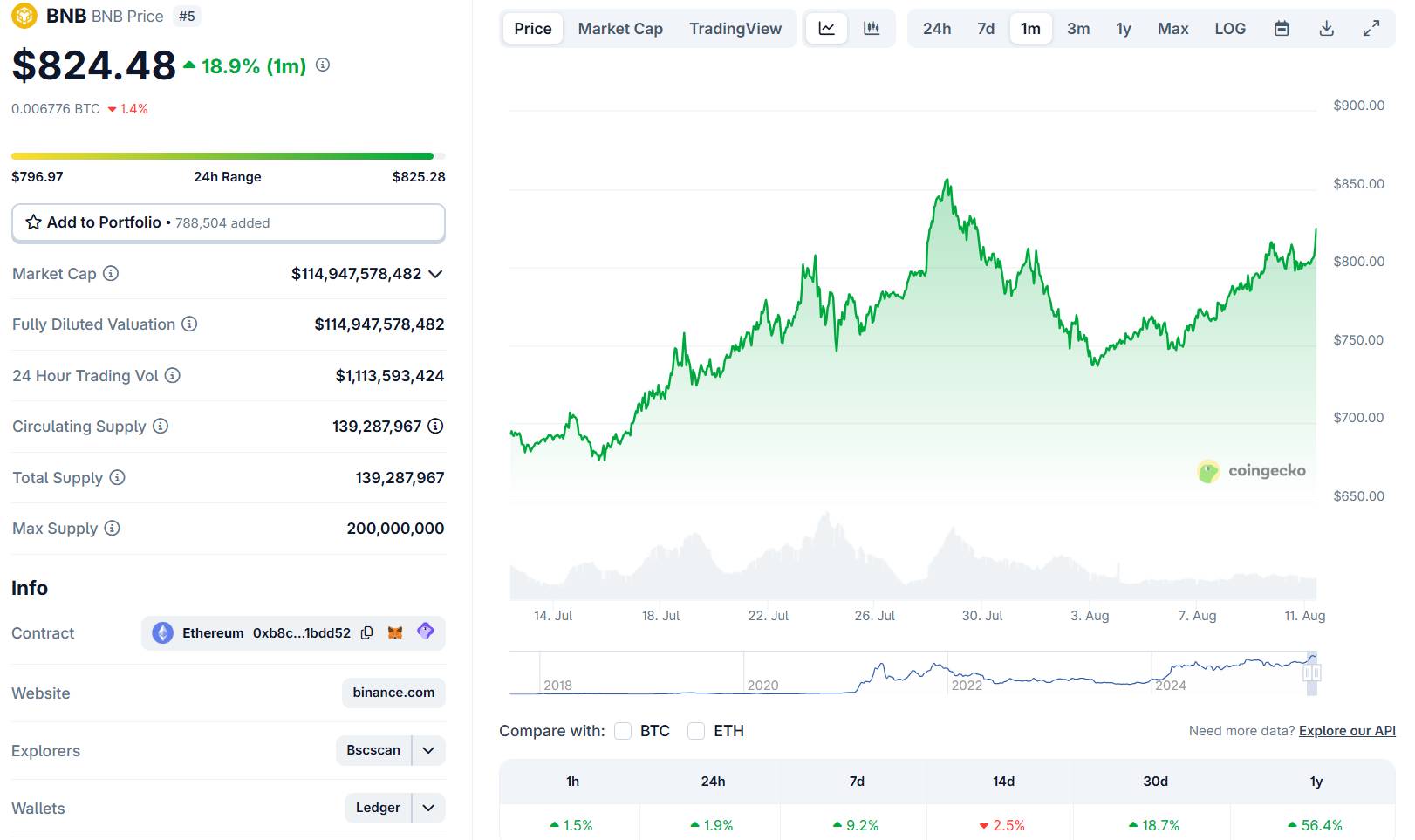
Task: Switch to line chart view icon
Action: [826, 29]
